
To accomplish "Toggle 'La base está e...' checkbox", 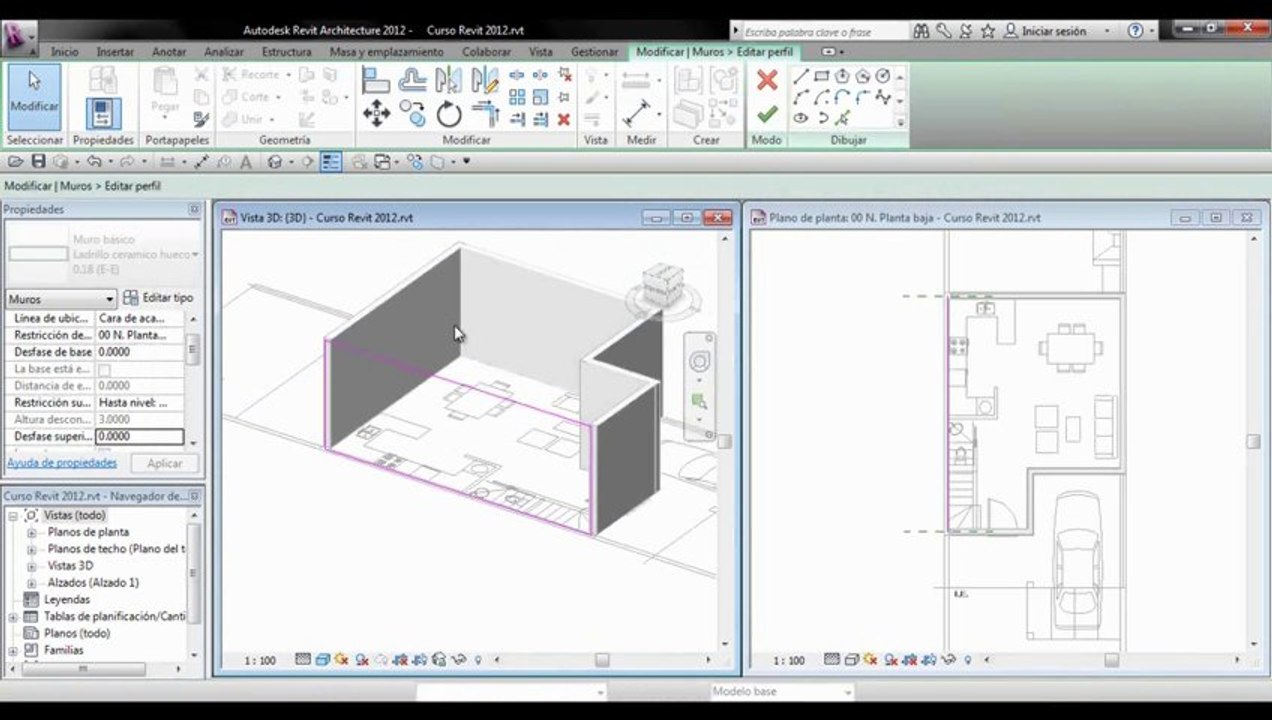I will tap(104, 369).
